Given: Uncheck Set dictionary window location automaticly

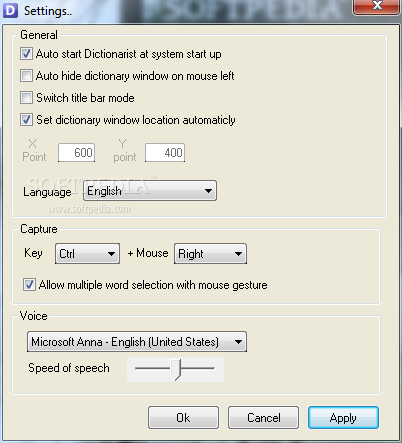Looking at the screenshot, I should (26, 120).
